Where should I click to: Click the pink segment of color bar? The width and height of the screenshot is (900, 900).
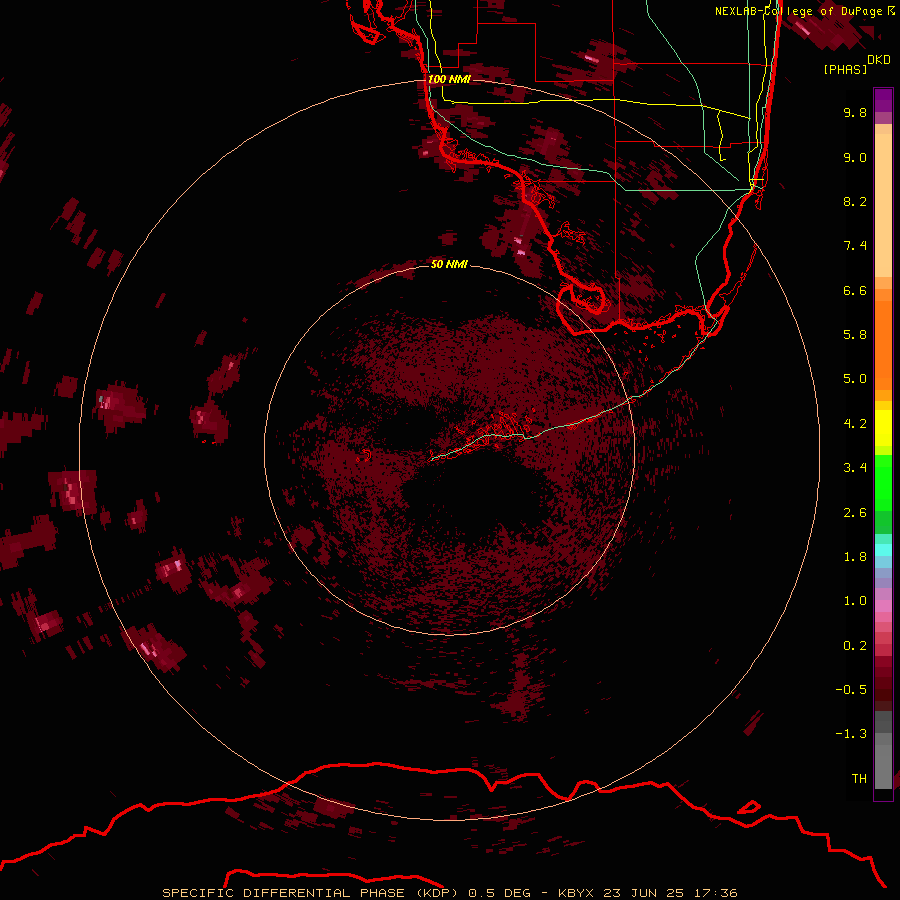(x=883, y=606)
